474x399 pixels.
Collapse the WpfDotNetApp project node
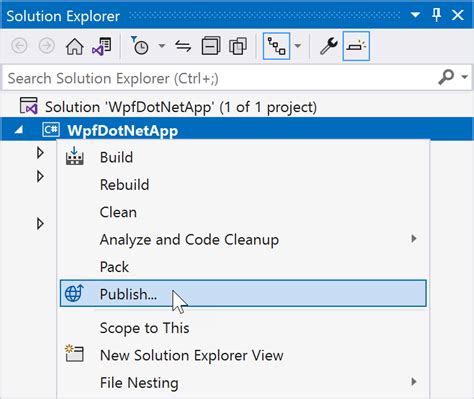click(x=19, y=130)
